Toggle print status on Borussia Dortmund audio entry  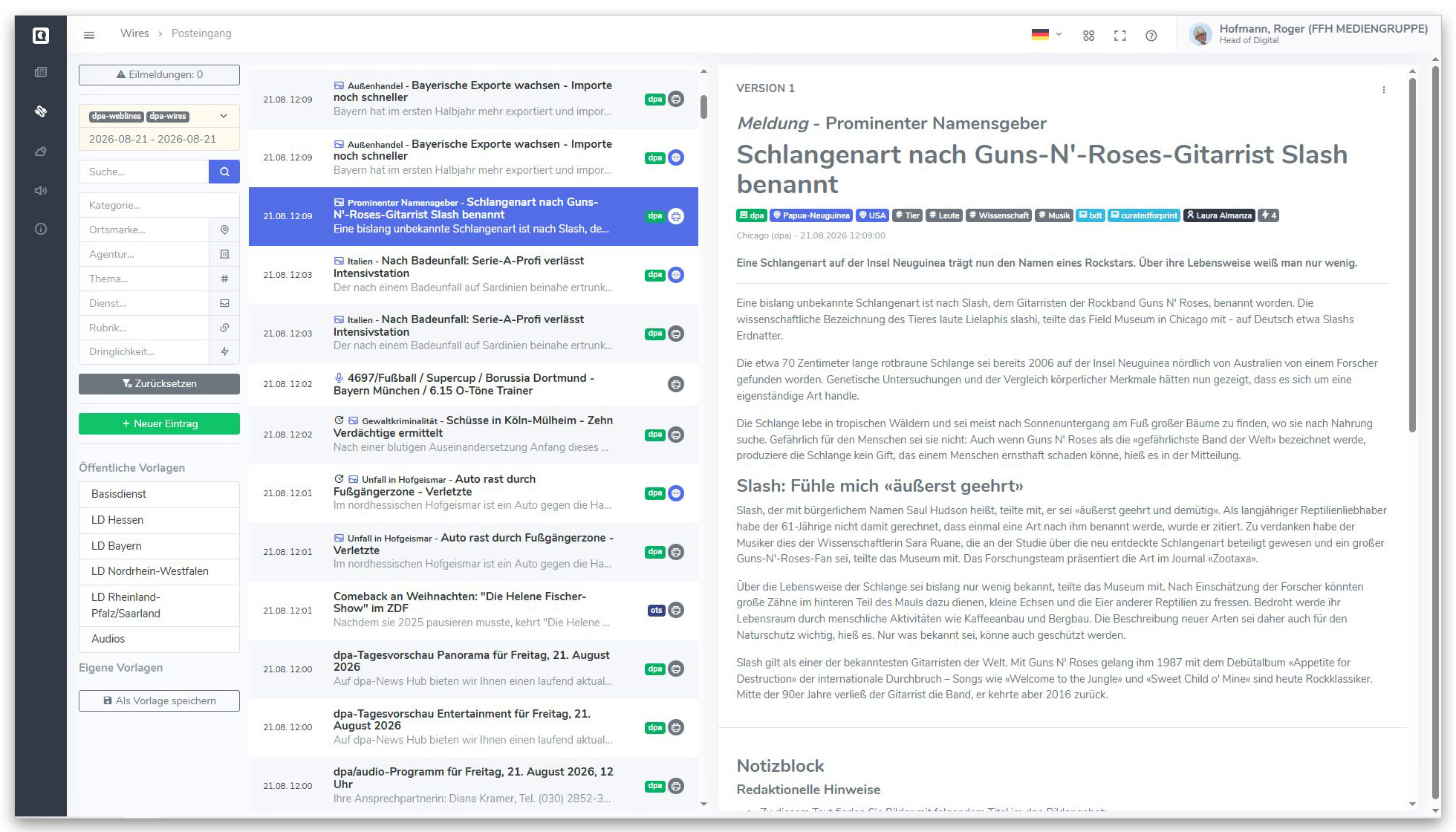click(676, 384)
